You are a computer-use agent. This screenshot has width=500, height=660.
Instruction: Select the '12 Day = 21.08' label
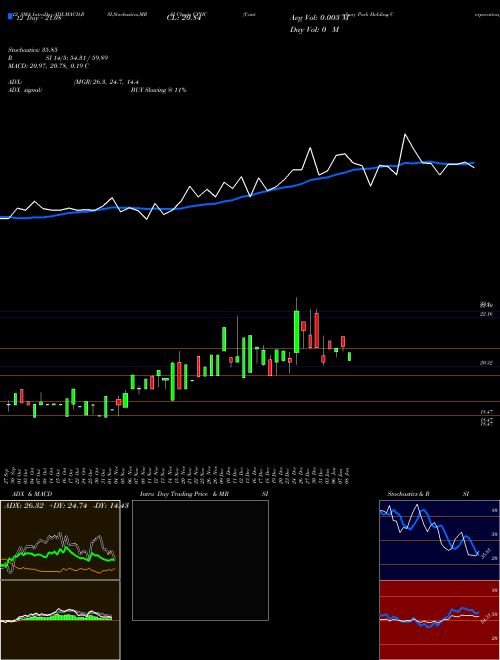(38, 18)
